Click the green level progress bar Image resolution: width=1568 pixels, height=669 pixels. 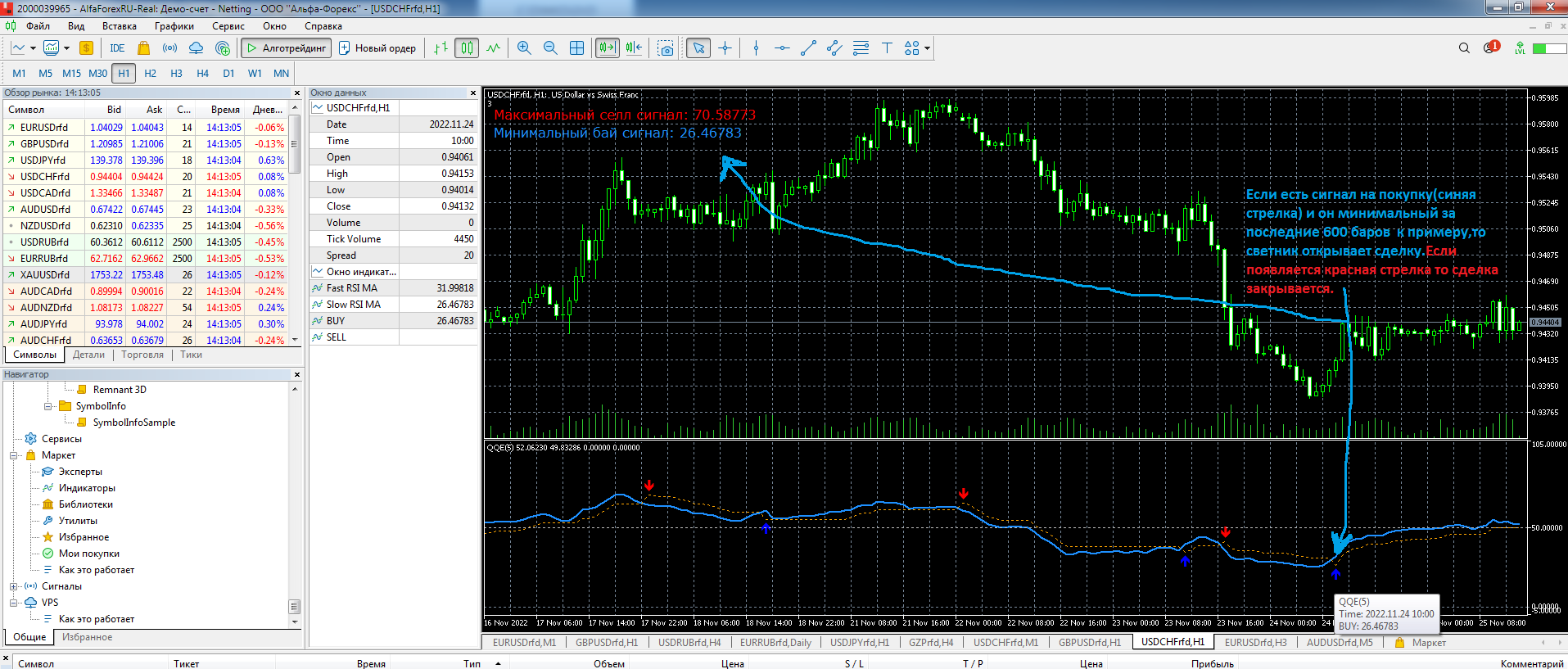pos(1549,48)
